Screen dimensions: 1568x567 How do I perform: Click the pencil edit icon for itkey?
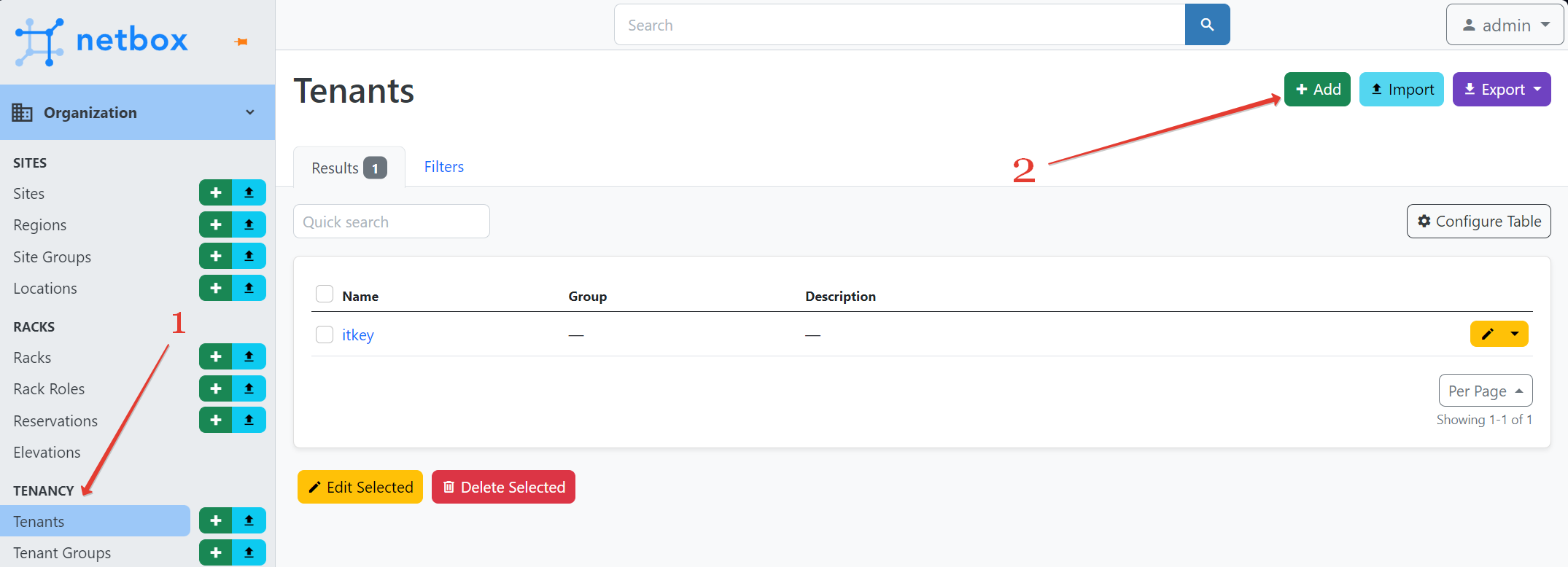1487,334
